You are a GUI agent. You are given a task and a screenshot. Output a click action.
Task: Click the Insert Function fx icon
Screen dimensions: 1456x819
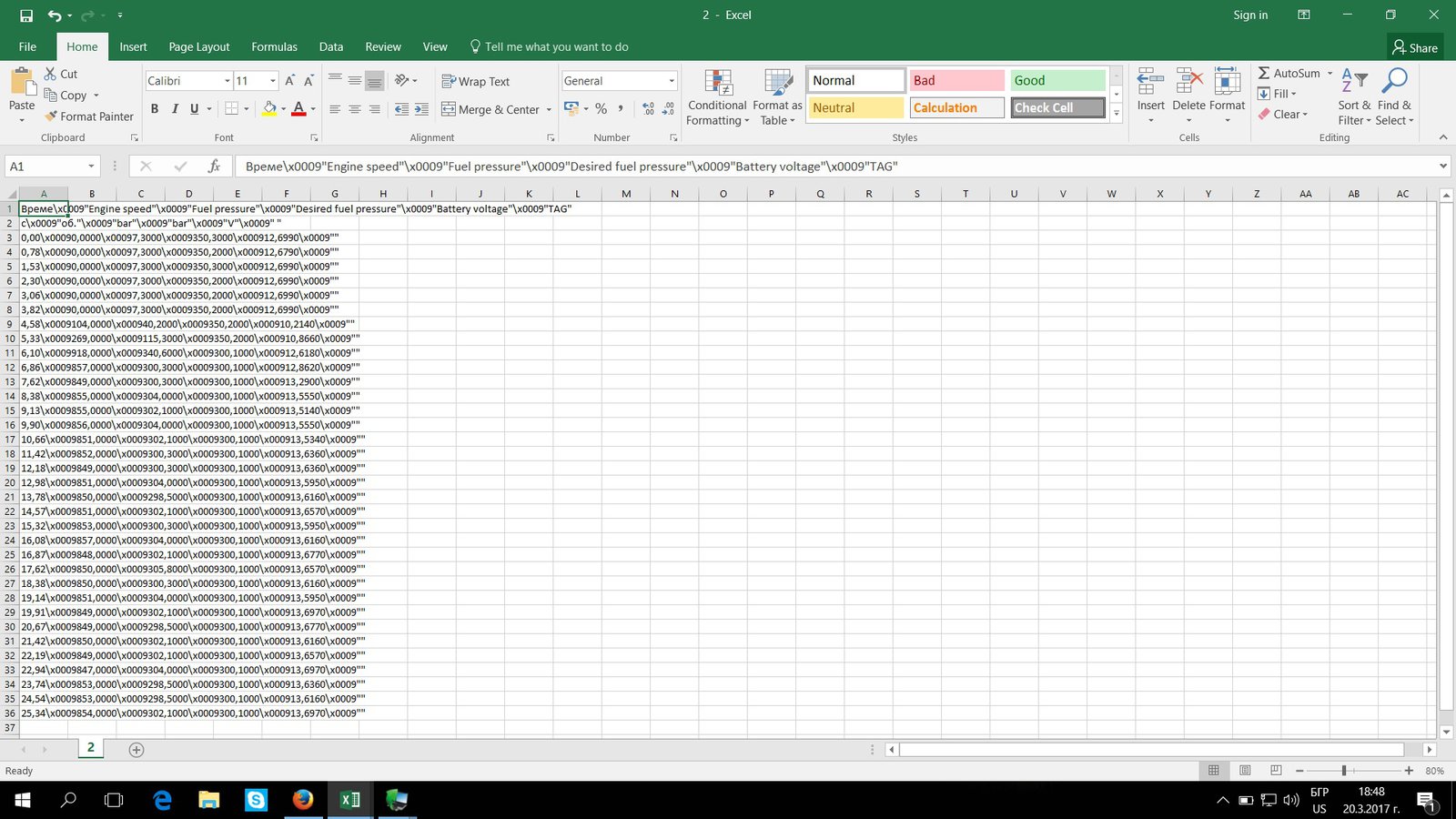click(x=214, y=167)
